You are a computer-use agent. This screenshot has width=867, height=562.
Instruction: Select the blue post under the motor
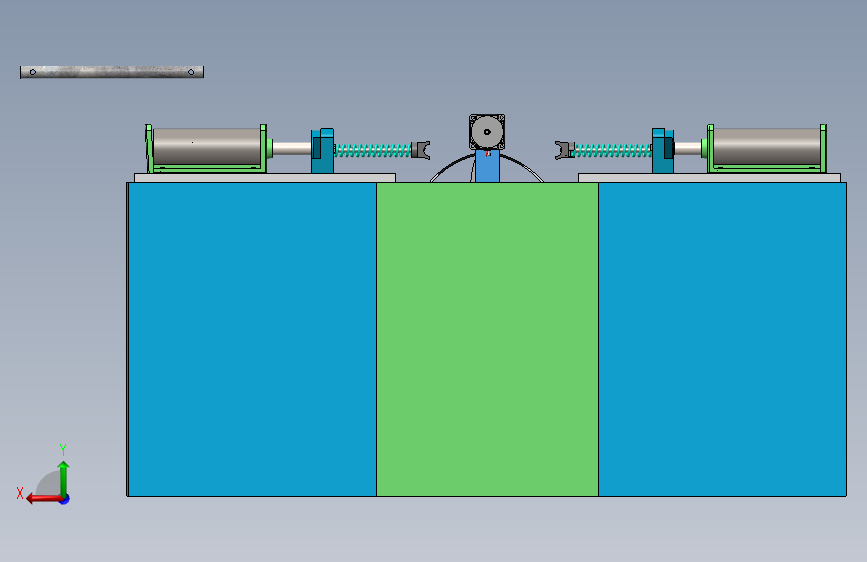(x=487, y=166)
